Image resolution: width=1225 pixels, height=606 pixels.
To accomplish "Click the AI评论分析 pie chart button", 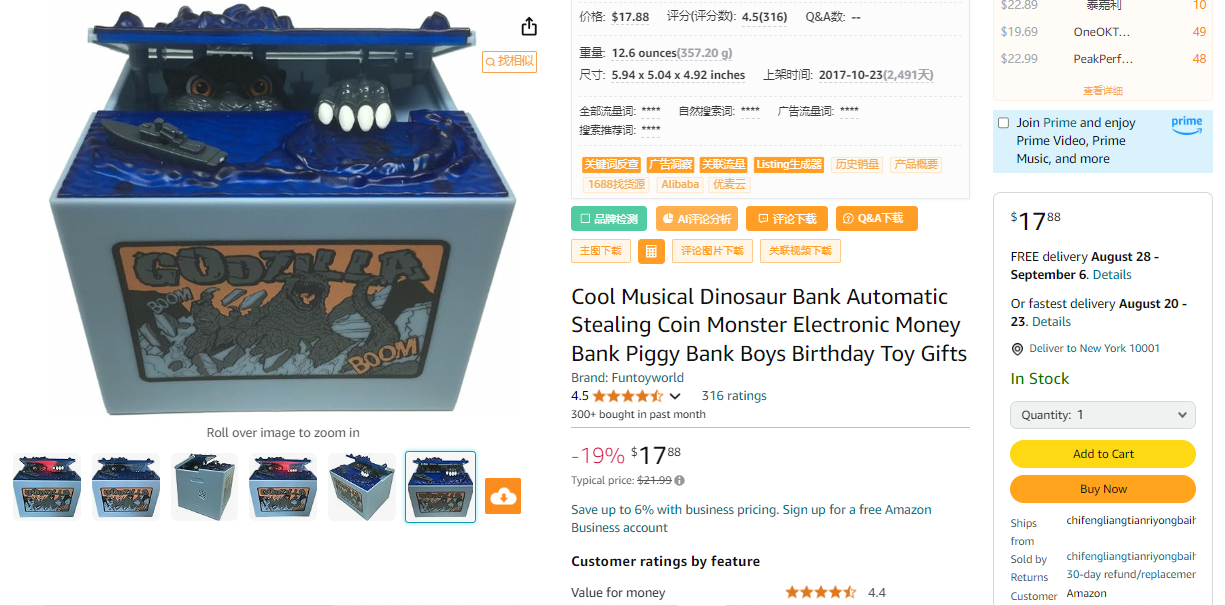I will coord(697,218).
